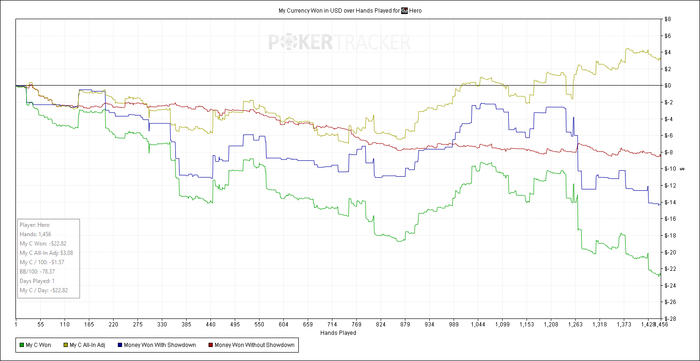Click 'Days Played: 1' stats line

pos(37,281)
